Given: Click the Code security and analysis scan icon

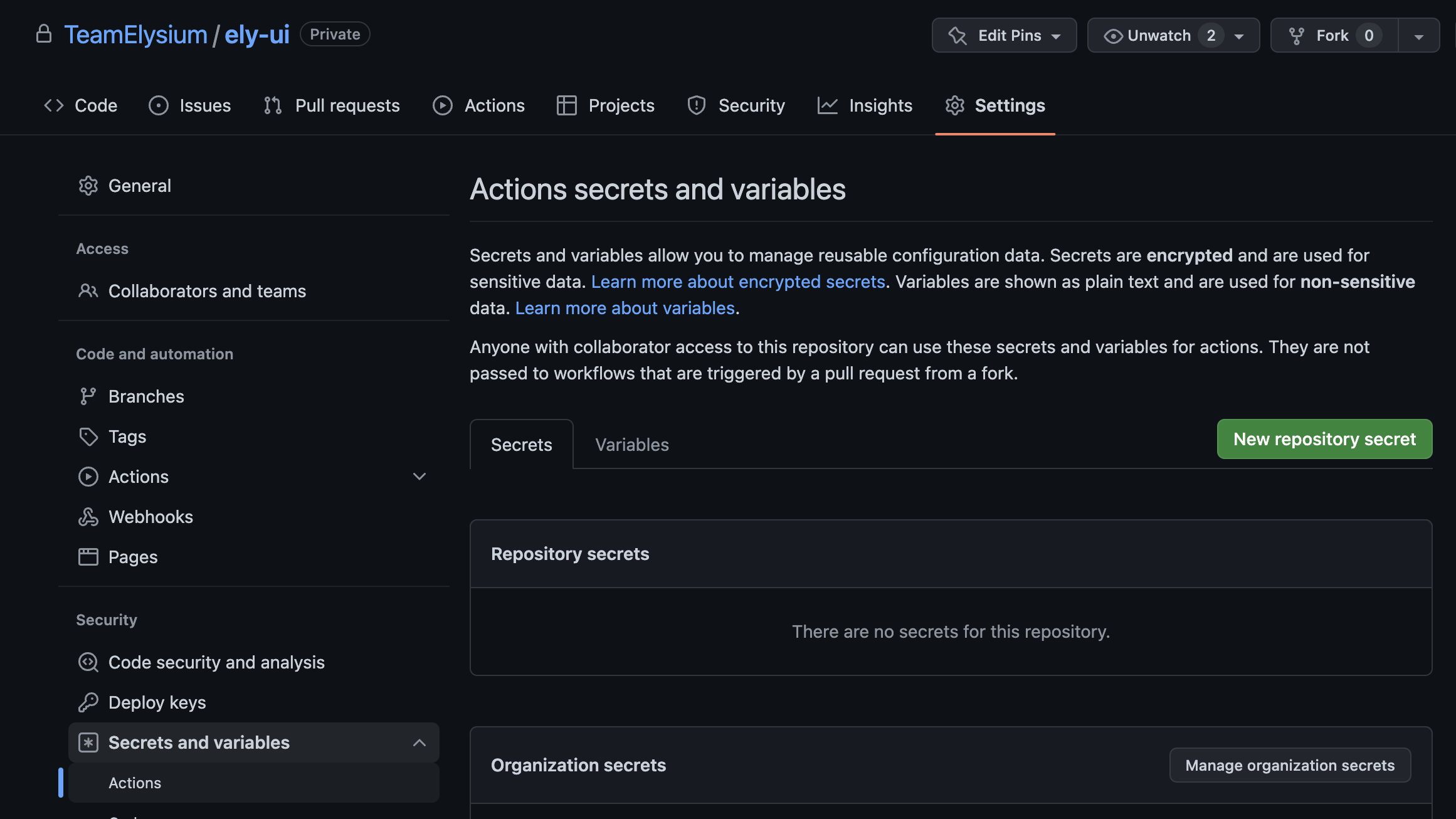Looking at the screenshot, I should [88, 662].
